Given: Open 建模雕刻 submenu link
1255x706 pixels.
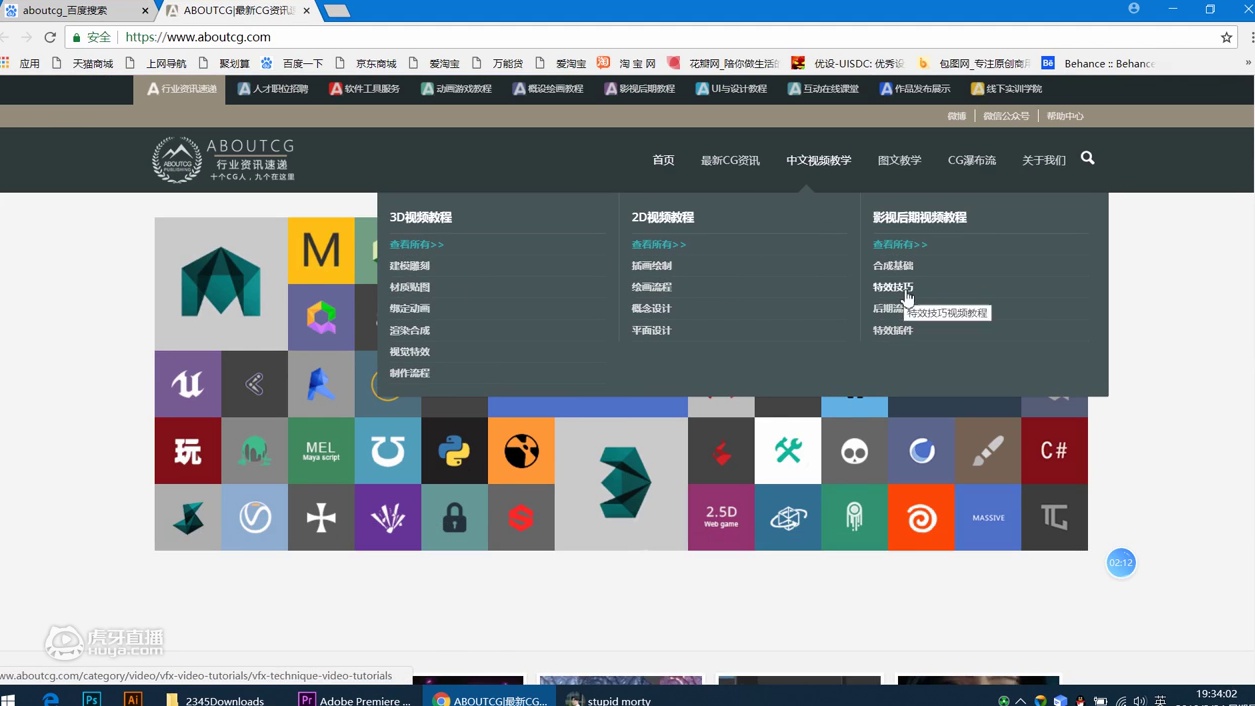Looking at the screenshot, I should click(409, 266).
